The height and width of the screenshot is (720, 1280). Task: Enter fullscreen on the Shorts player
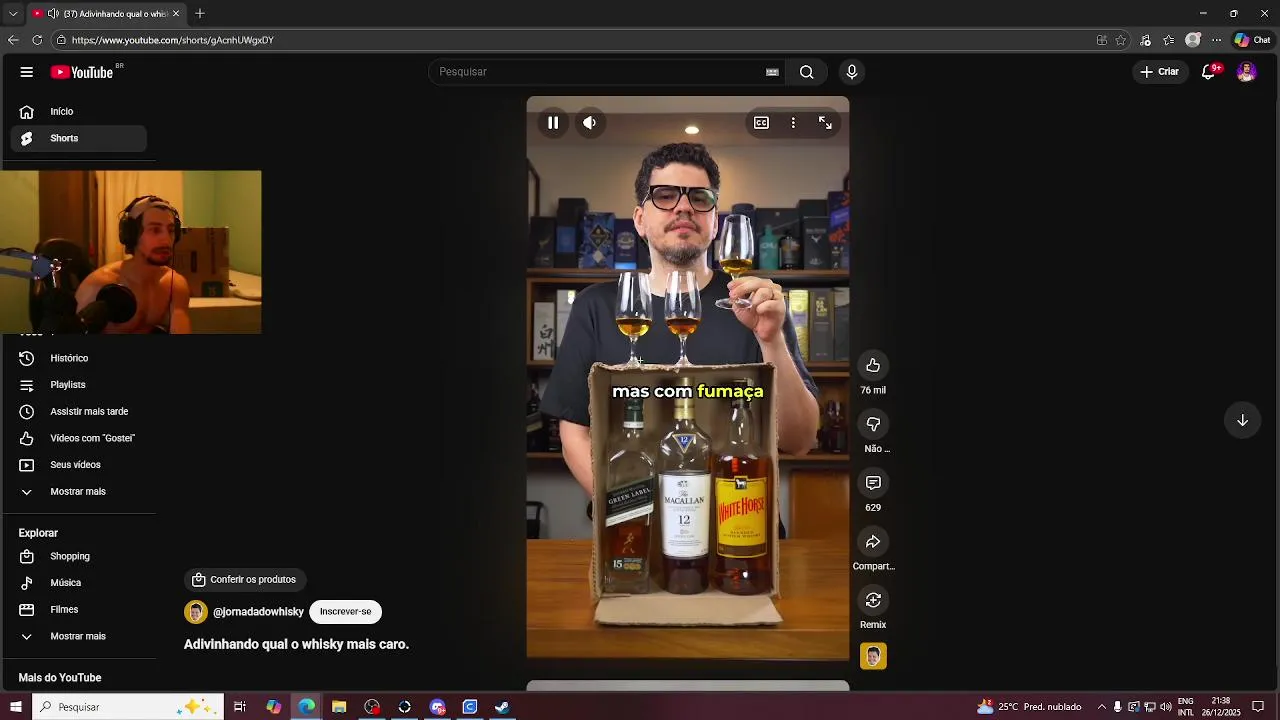click(x=825, y=123)
